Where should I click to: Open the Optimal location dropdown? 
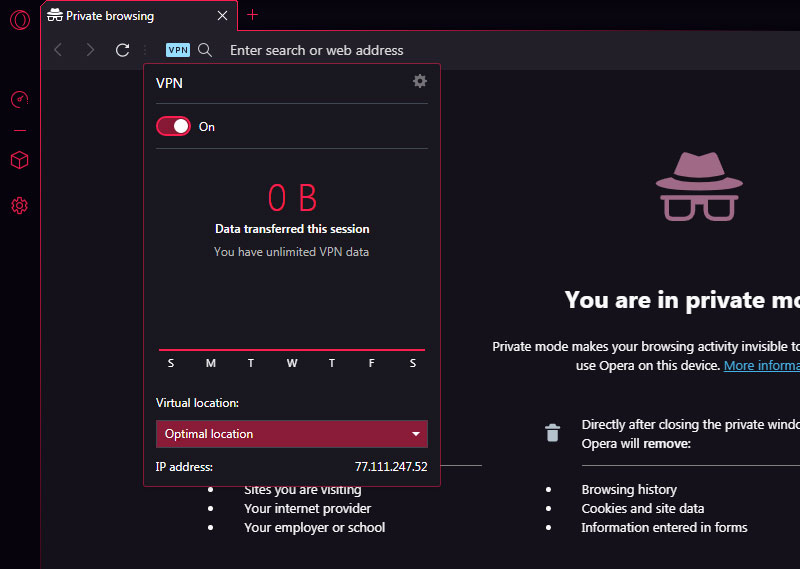[x=292, y=434]
